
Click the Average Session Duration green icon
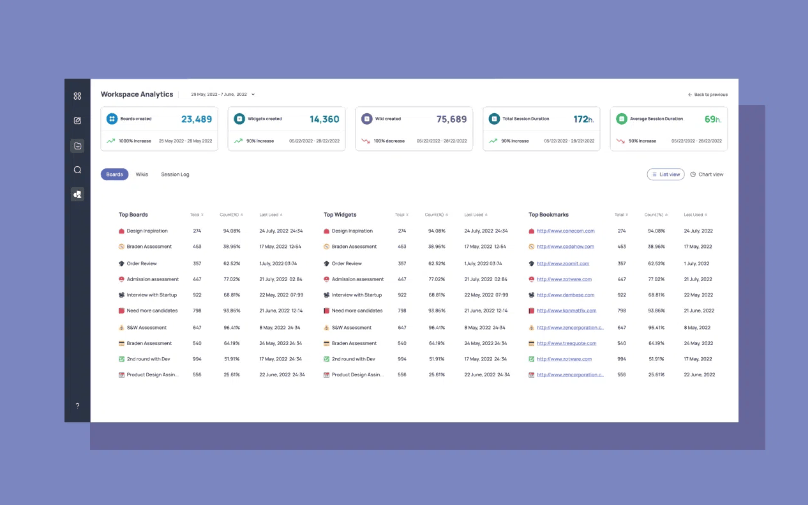tap(621, 118)
